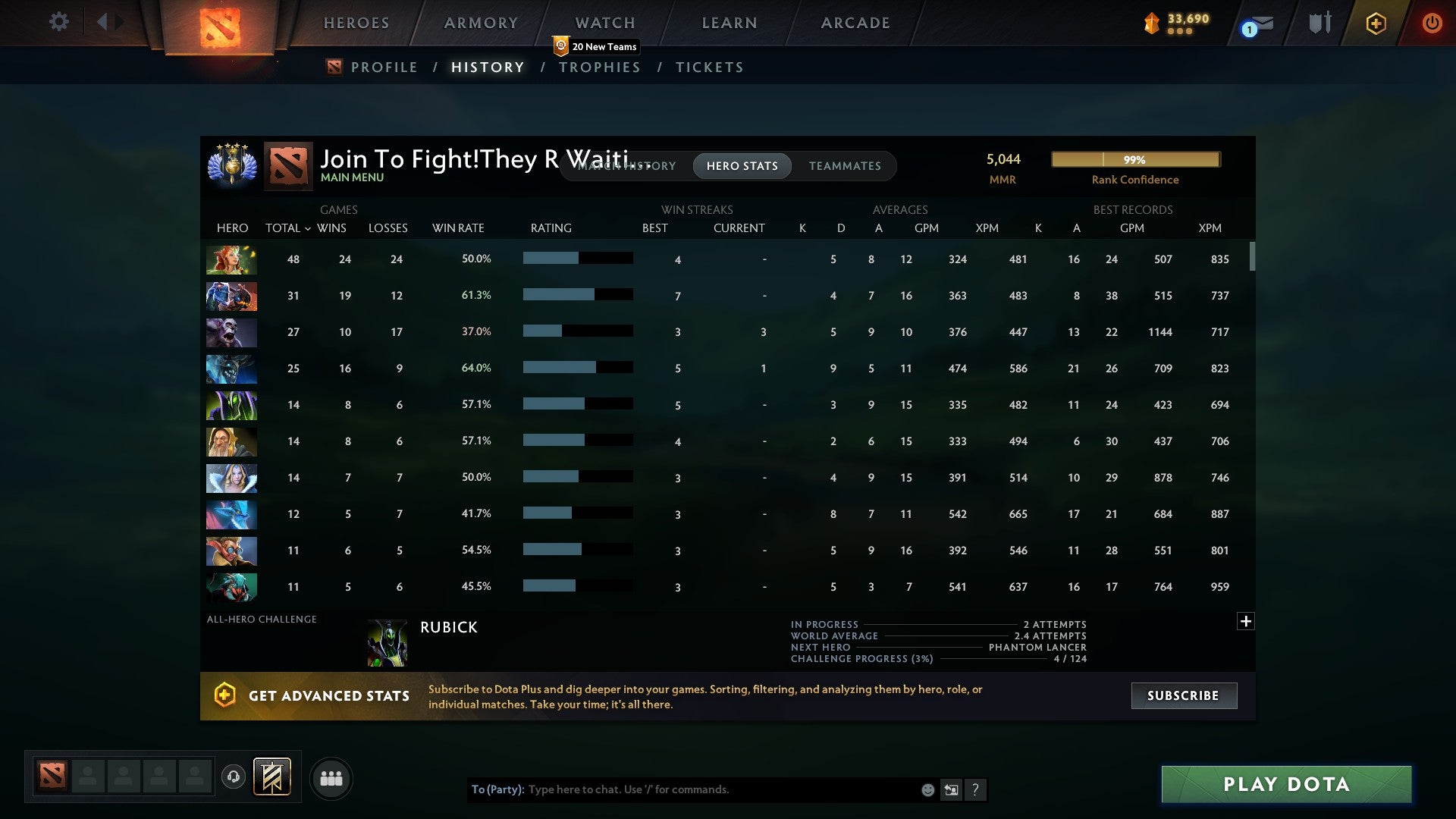
Task: Toggle party voice chat with the headset icon
Action: point(233,775)
